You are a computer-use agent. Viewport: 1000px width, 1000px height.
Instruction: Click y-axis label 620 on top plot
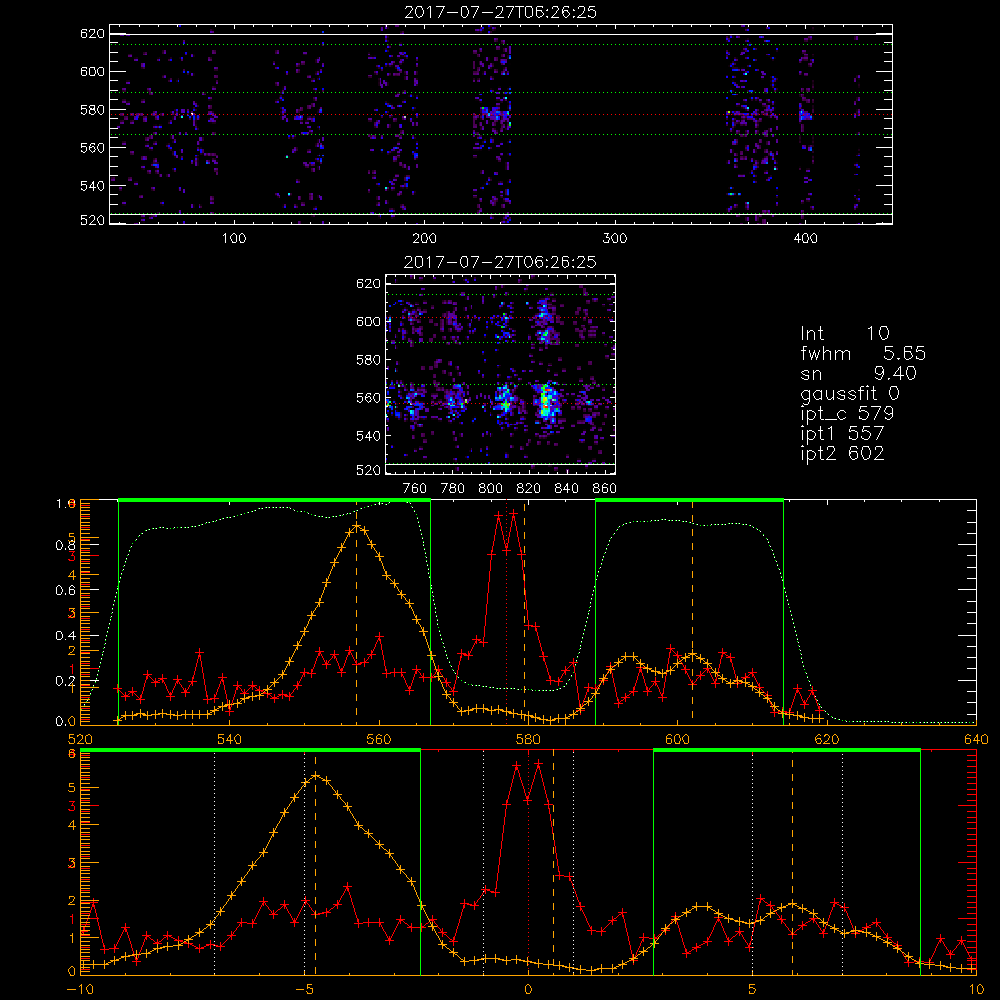point(92,34)
